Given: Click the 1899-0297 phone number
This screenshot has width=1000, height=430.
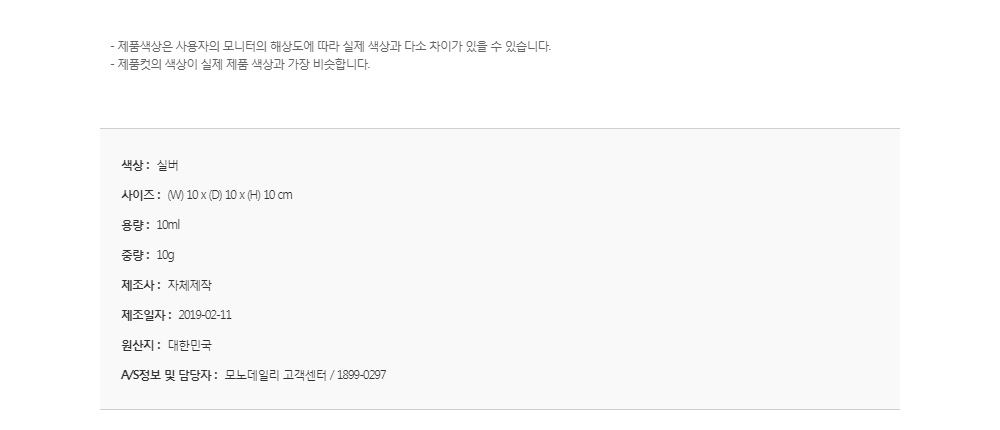Looking at the screenshot, I should tap(361, 375).
